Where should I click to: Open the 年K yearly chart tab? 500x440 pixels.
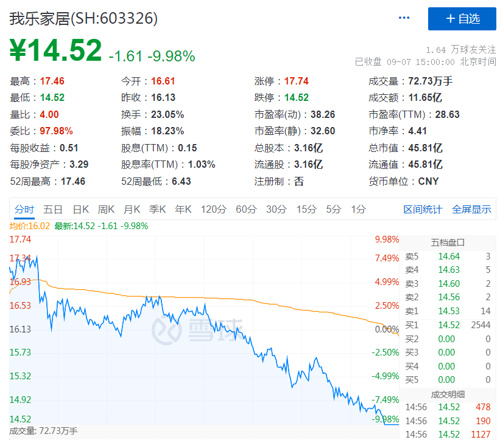[183, 209]
